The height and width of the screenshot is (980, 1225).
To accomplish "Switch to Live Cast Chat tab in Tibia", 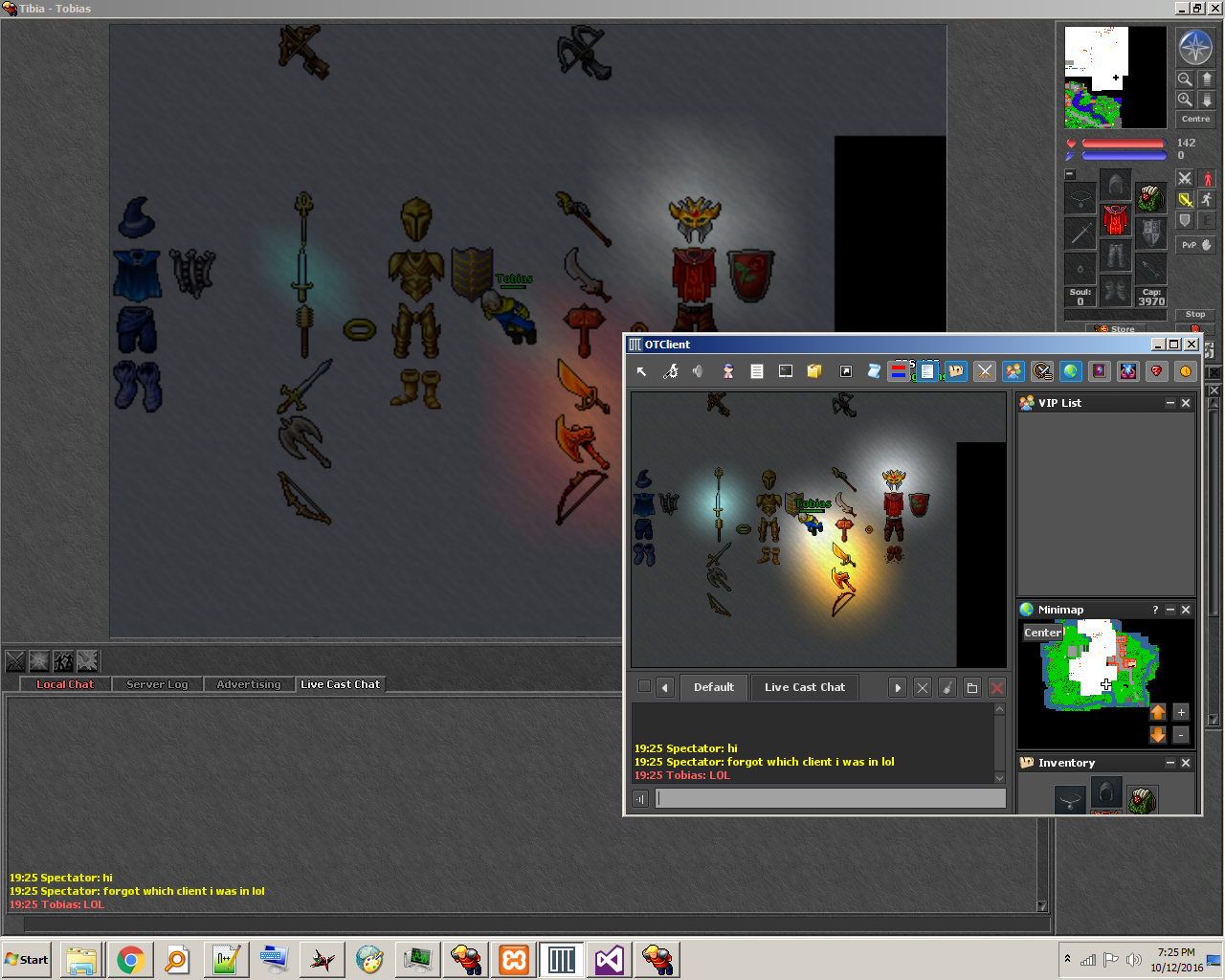I will [x=340, y=684].
